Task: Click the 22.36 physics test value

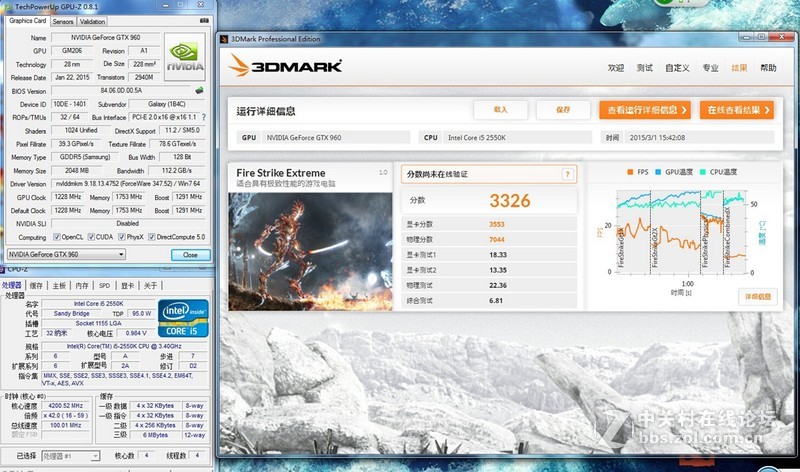Action: point(498,286)
